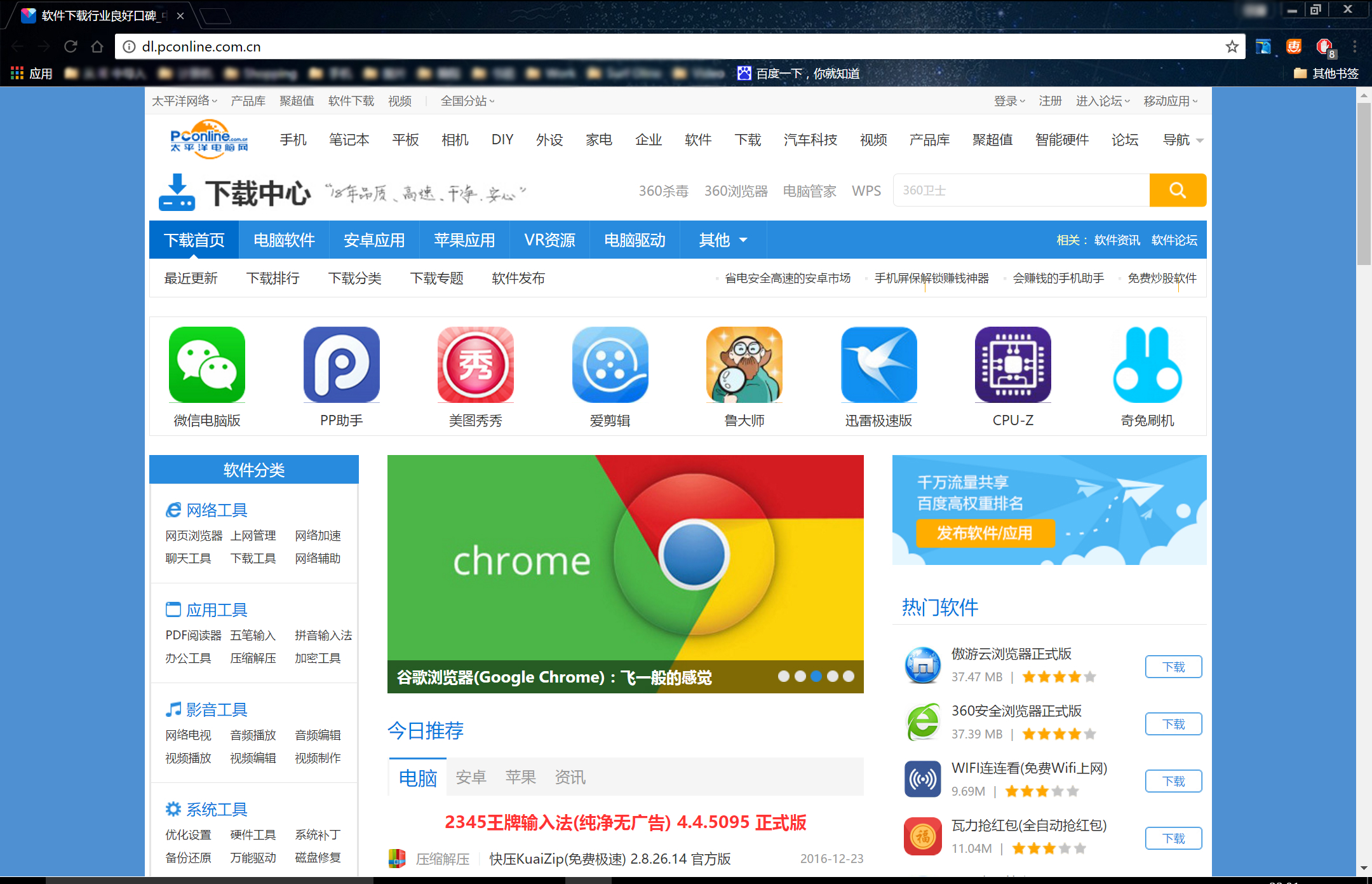Open the PP助手 app icon
1372x884 pixels.
coord(342,365)
